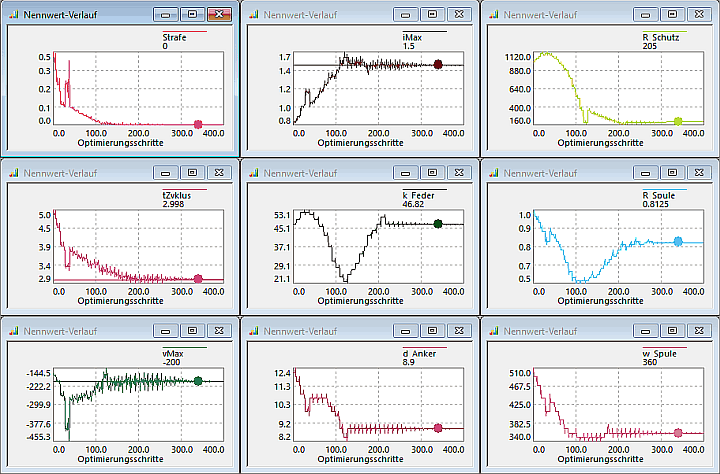Click the title bar icon of the d_Anker window
Viewport: 720px width, 474px height.
pos(253,329)
